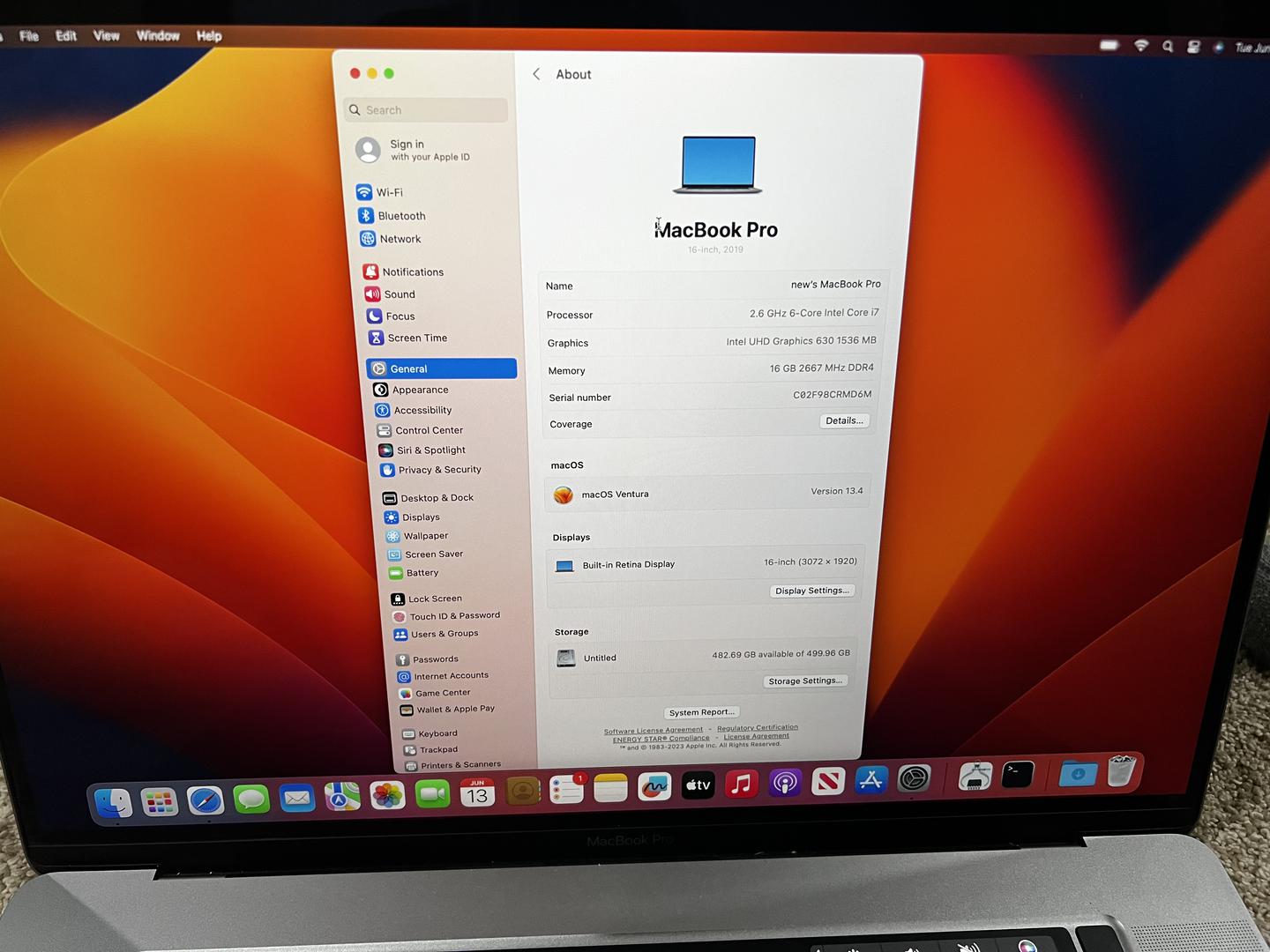Viewport: 1270px width, 952px height.
Task: Open Display Settings from About page
Action: tap(812, 591)
